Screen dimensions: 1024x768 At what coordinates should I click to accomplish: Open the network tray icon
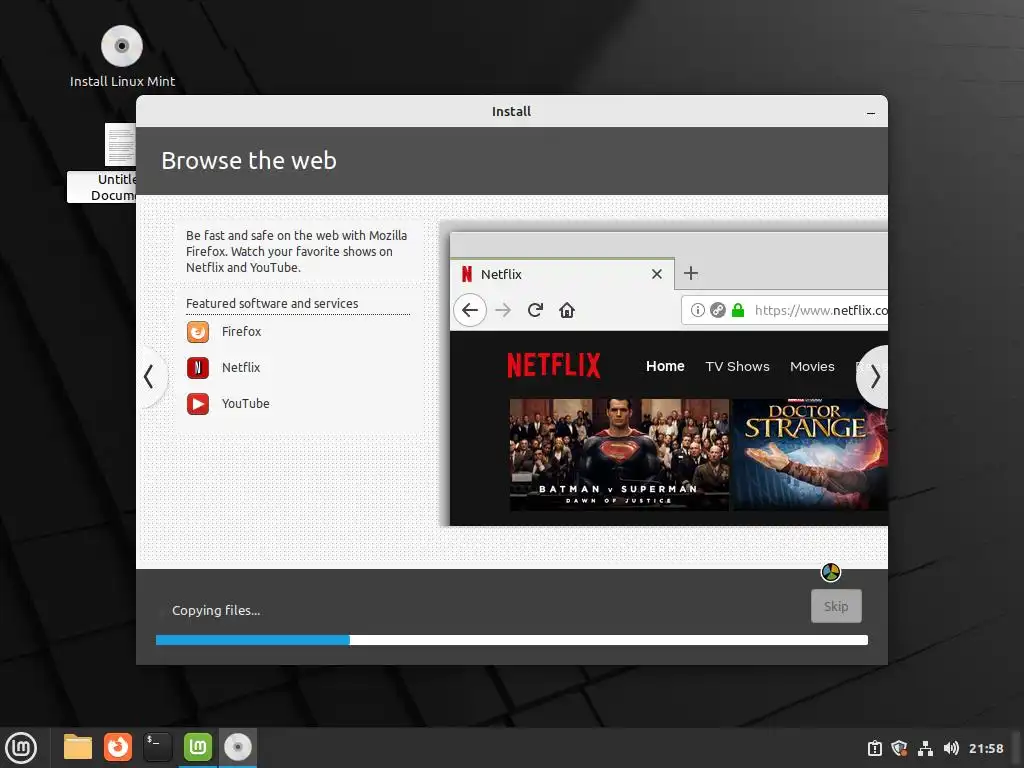click(x=925, y=748)
